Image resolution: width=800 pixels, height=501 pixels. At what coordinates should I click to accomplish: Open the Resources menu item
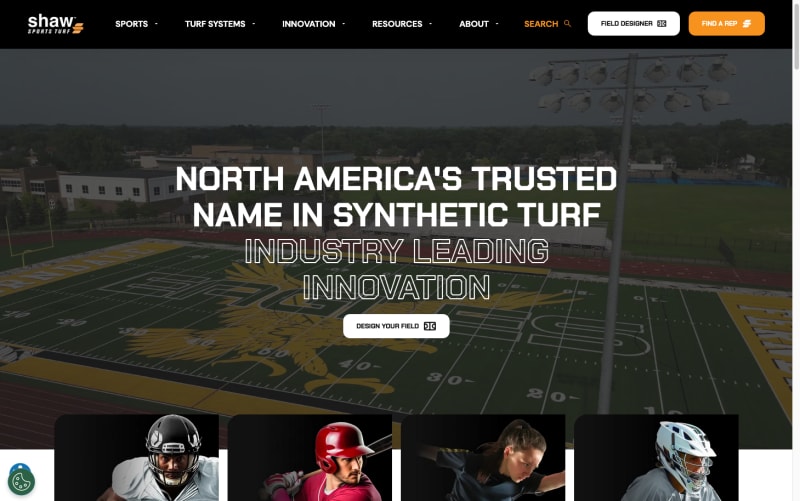pos(397,24)
